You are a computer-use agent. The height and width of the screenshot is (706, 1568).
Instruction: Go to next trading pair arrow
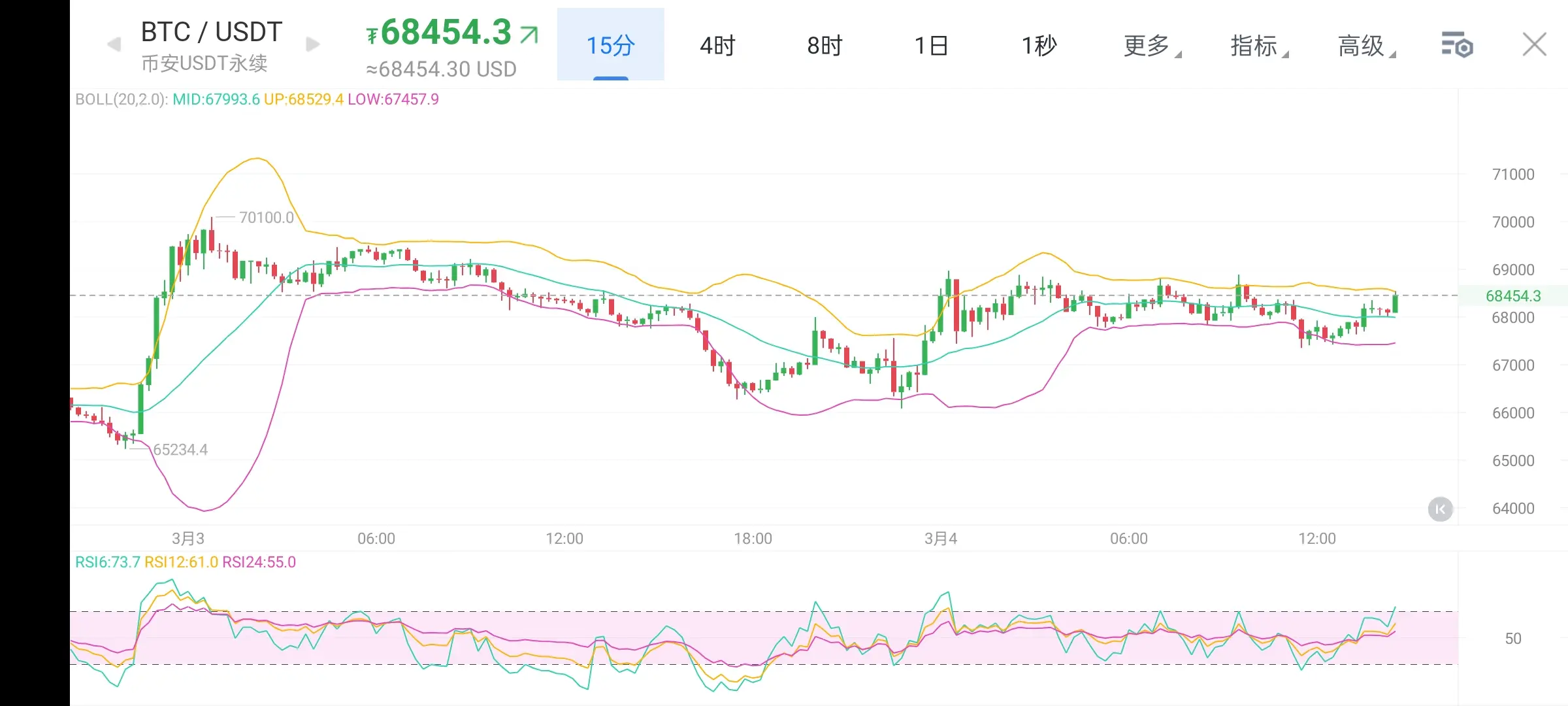coord(313,44)
